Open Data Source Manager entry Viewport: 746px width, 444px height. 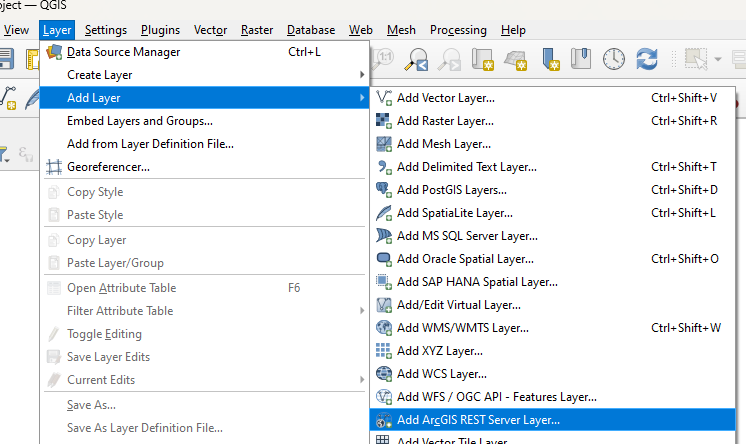tap(123, 52)
